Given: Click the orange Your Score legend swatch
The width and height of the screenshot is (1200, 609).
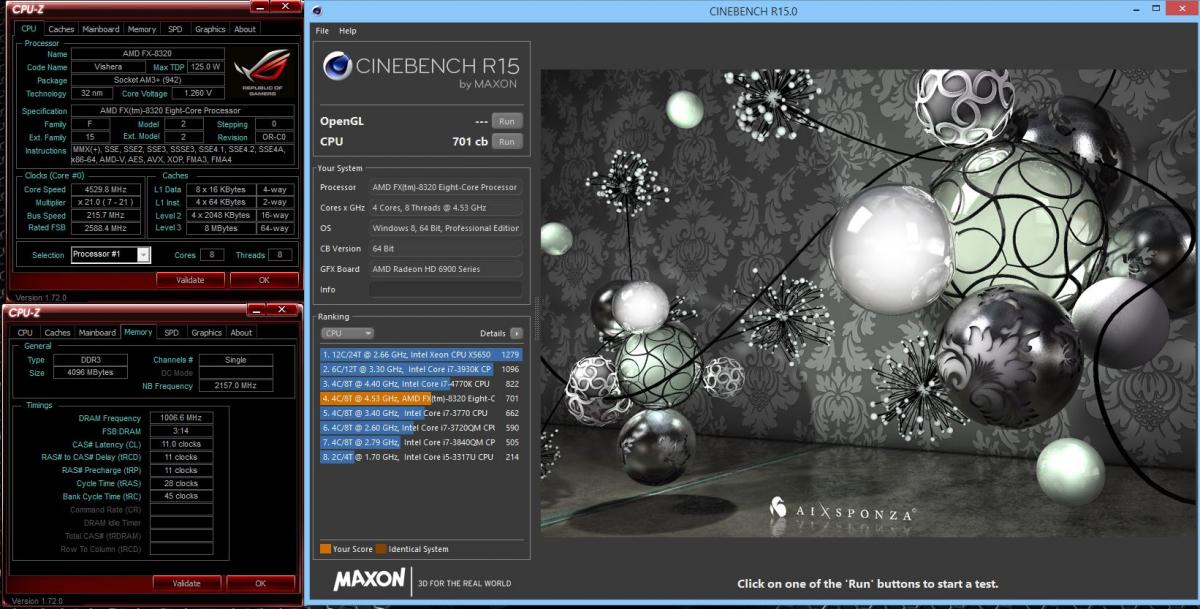Looking at the screenshot, I should pos(326,549).
